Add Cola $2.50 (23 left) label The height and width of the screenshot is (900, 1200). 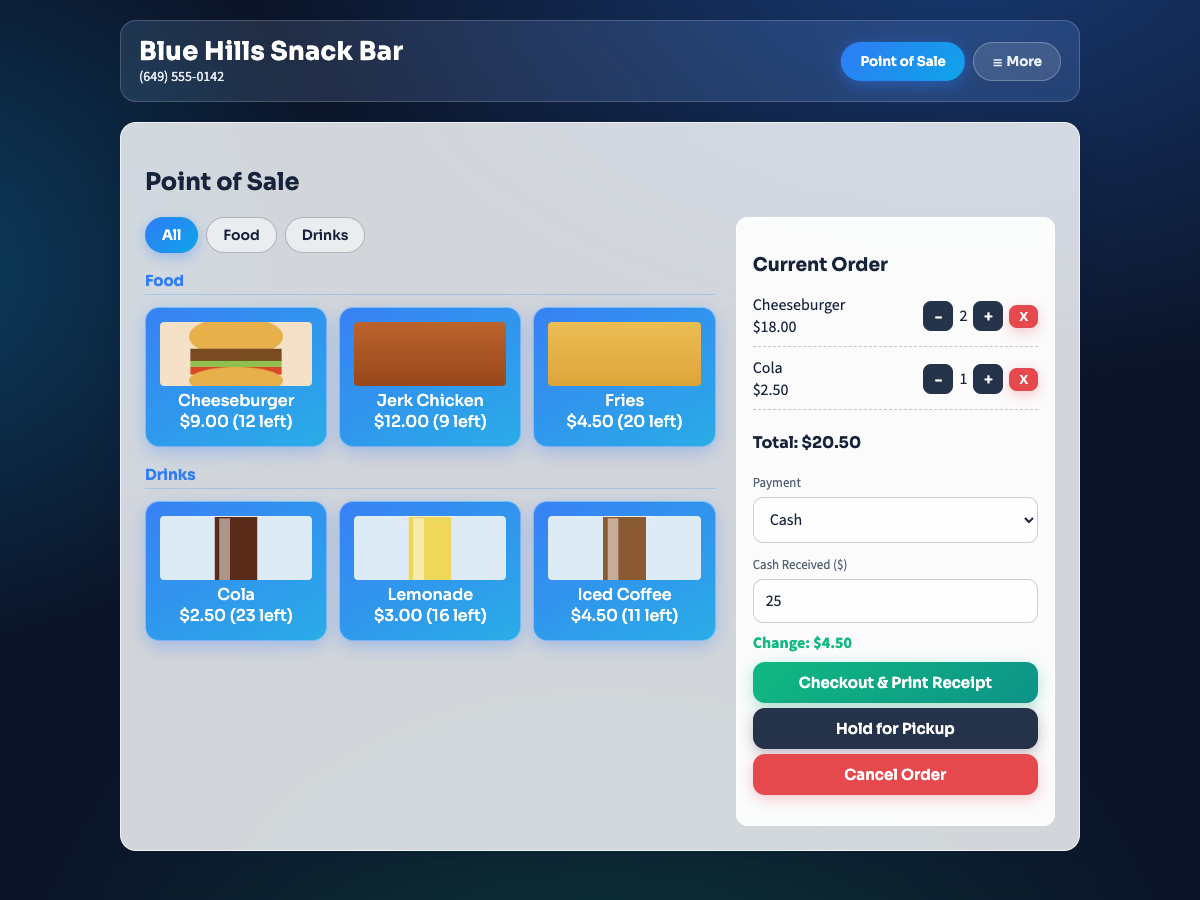point(236,605)
